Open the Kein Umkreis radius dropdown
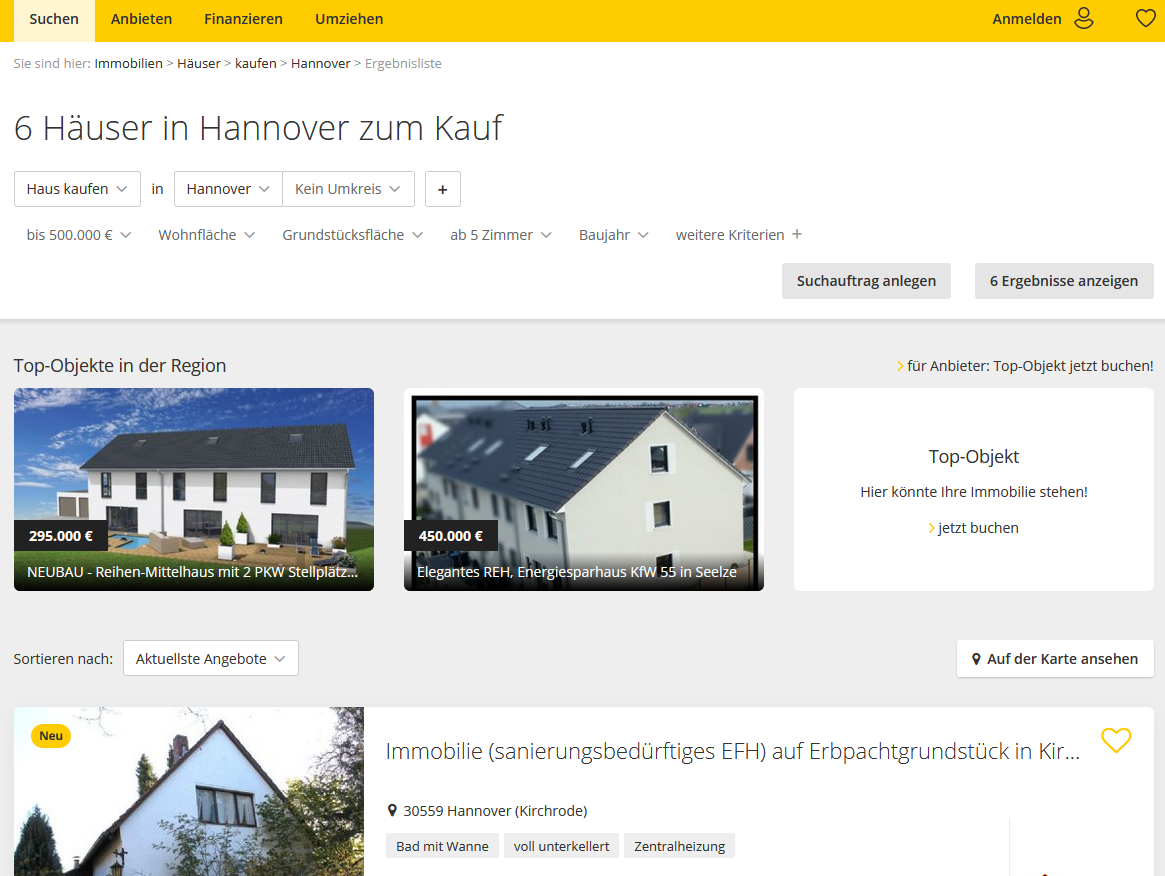This screenshot has width=1165, height=876. 348,189
